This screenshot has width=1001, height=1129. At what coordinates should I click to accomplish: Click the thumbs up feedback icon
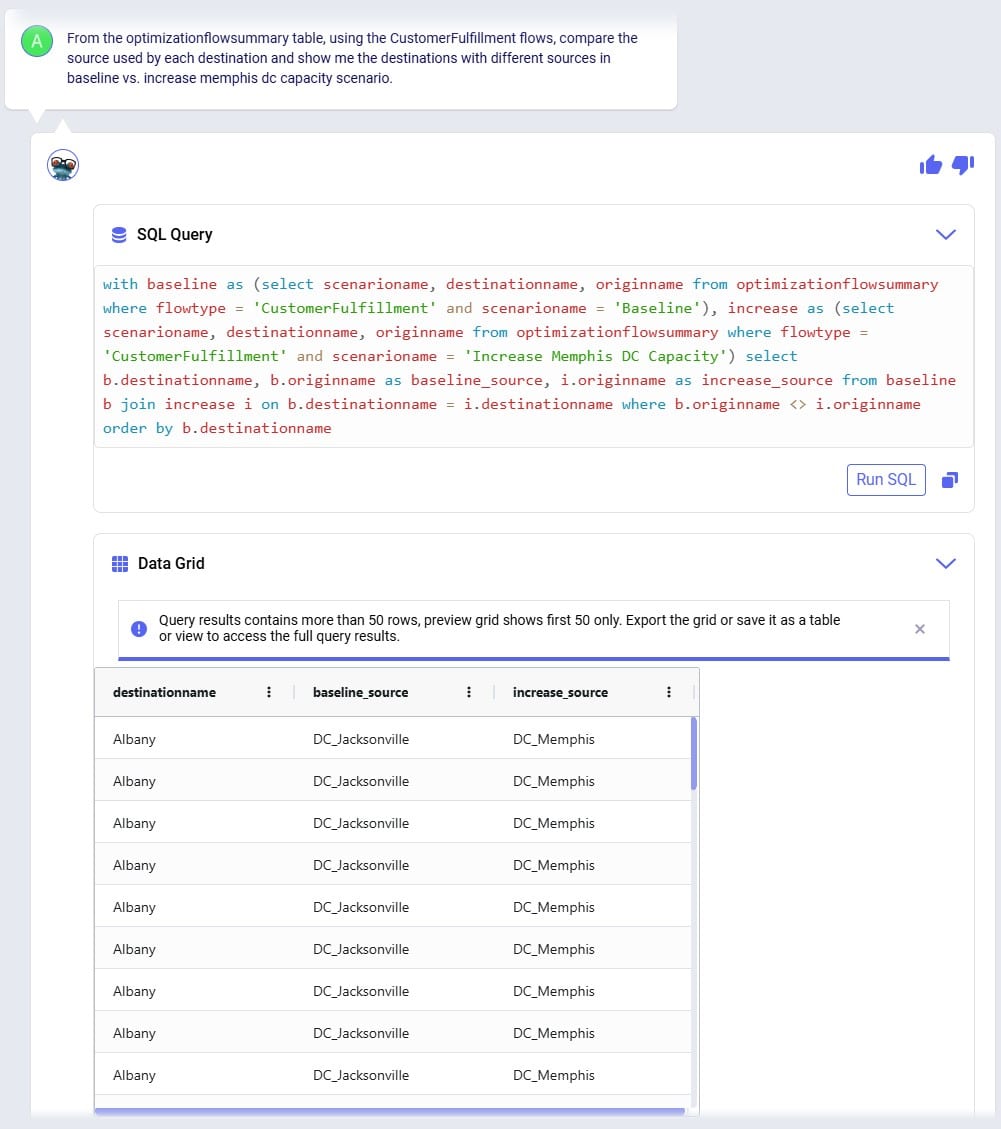[930, 165]
